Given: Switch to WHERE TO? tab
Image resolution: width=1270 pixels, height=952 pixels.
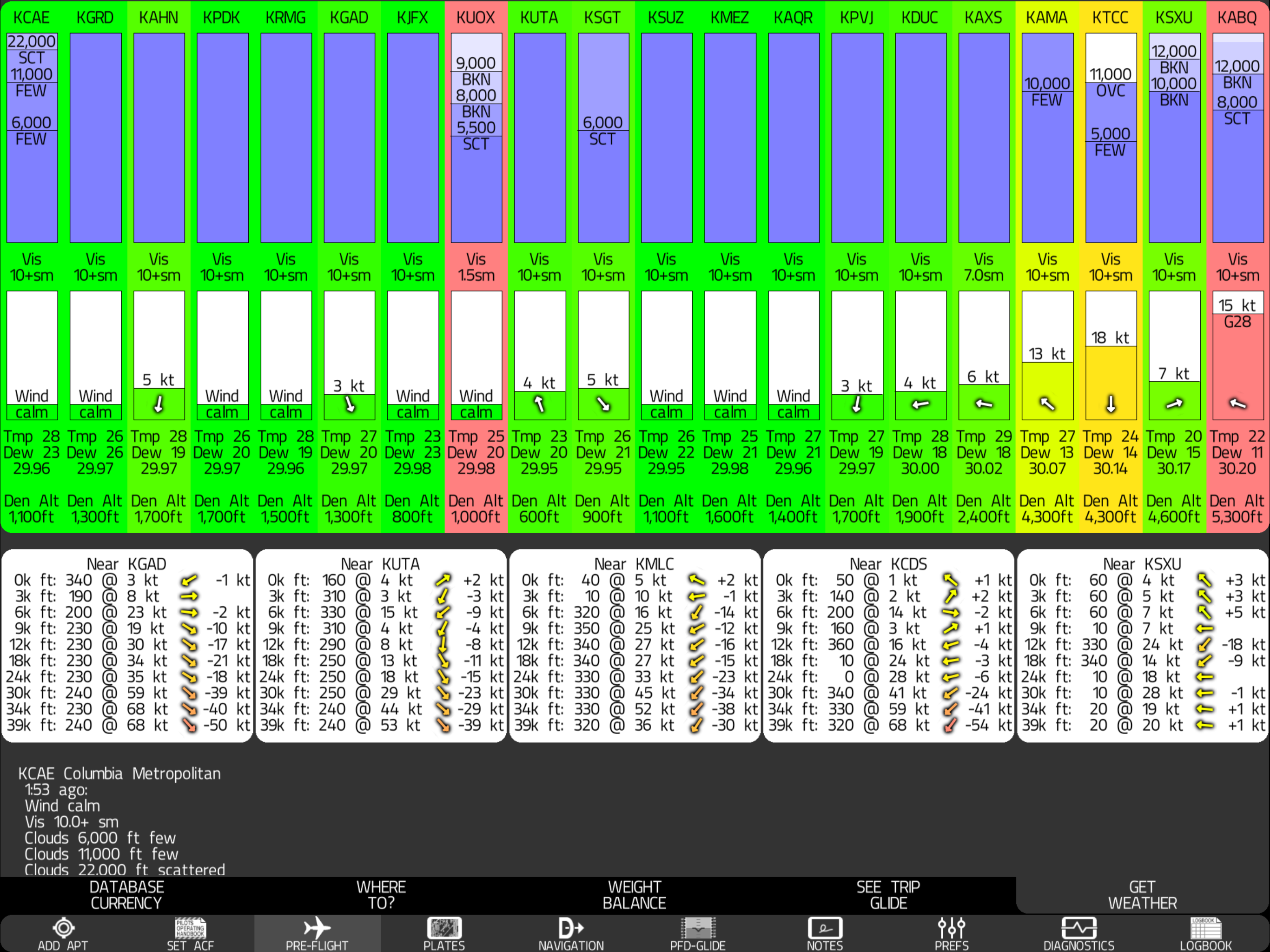Looking at the screenshot, I should click(x=381, y=894).
